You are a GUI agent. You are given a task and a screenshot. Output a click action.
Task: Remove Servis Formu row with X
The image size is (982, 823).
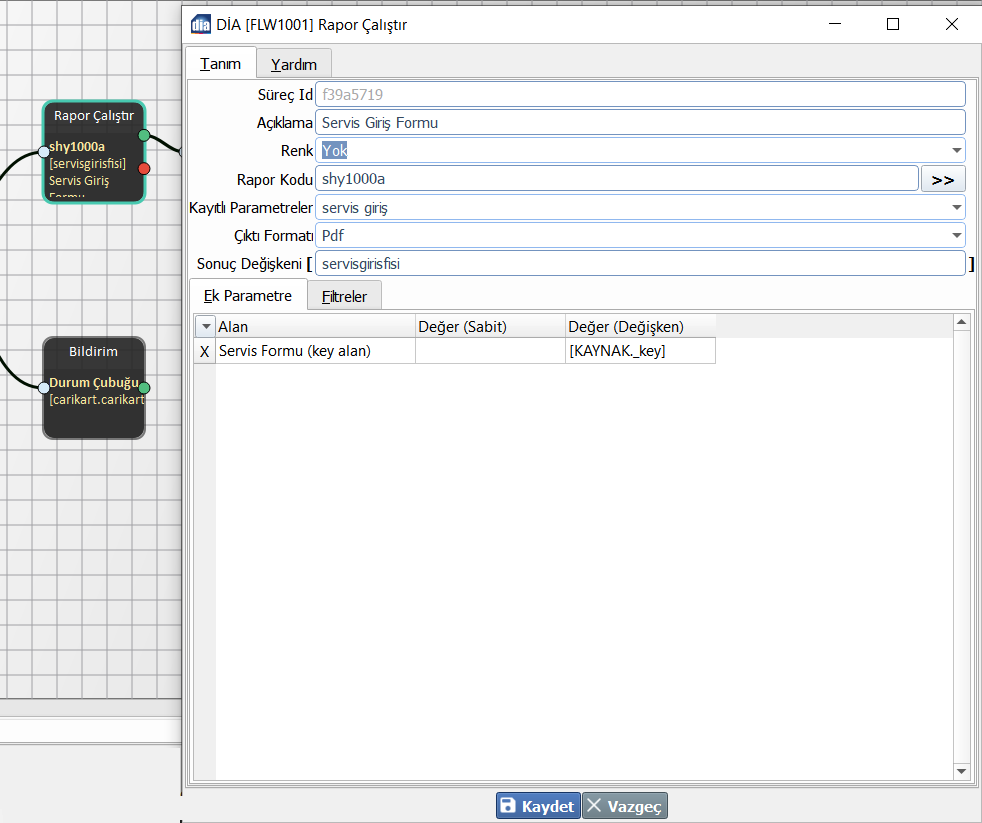click(x=205, y=351)
